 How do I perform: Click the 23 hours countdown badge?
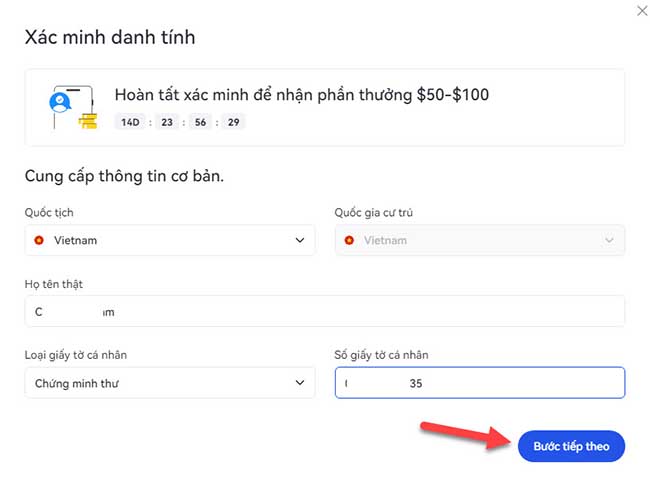pyautogui.click(x=165, y=122)
